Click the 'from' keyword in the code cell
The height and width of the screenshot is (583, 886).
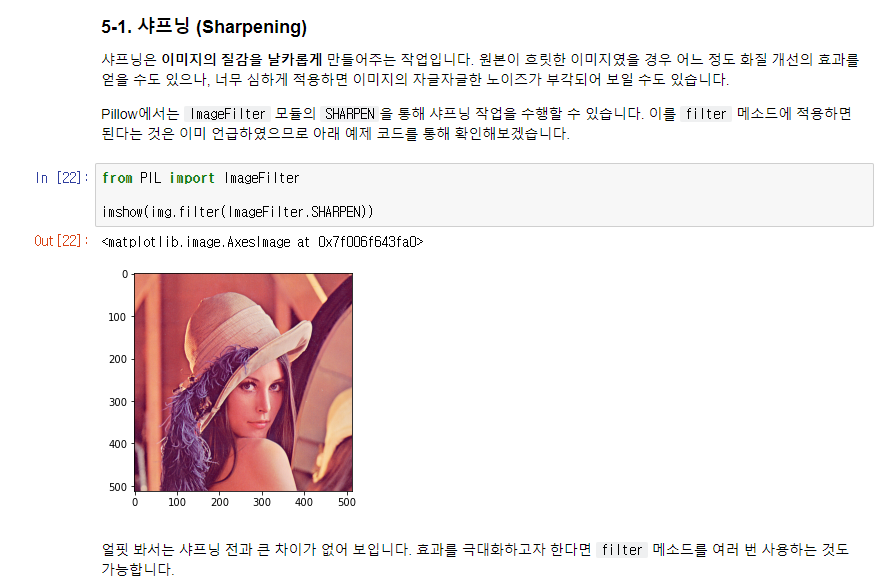[x=117, y=178]
